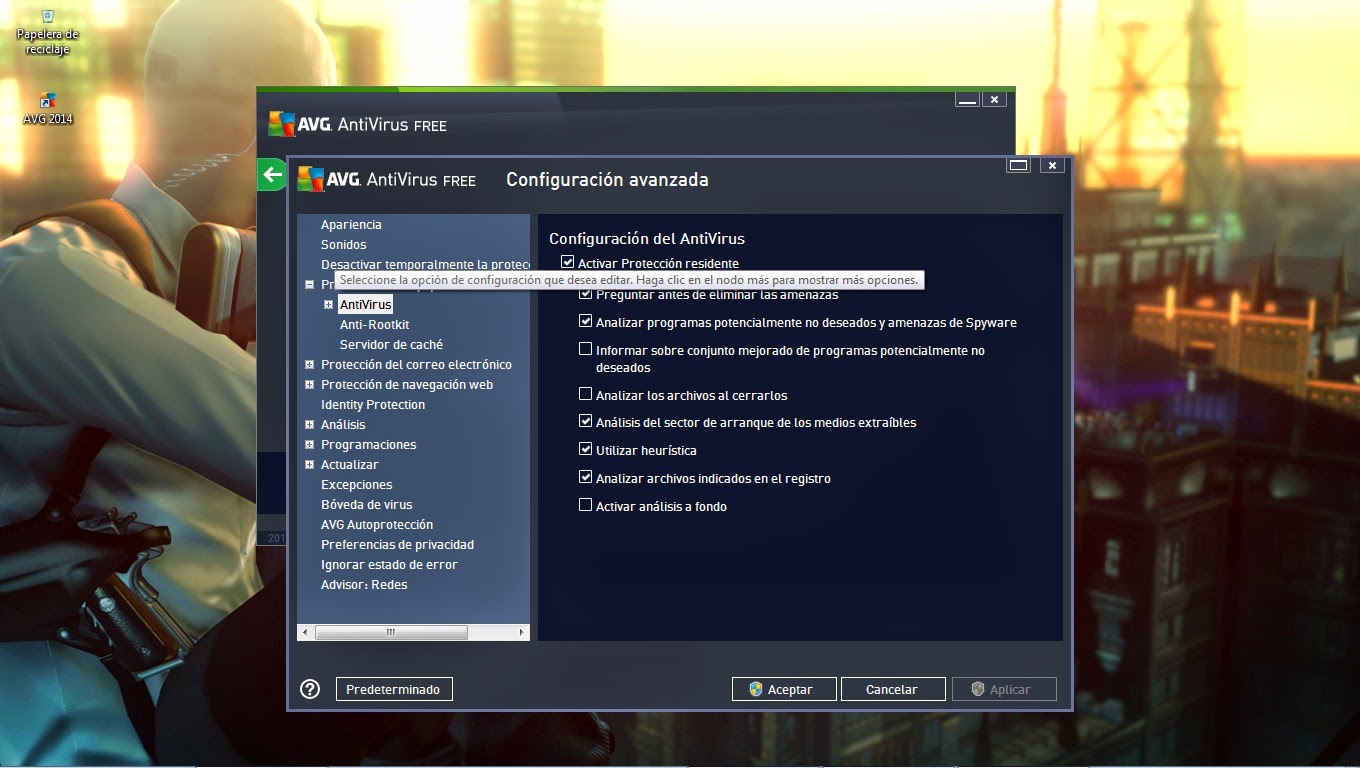This screenshot has height=768, width=1360.
Task: Click the tree panel horizontal scrollbar thumb
Action: (x=391, y=632)
